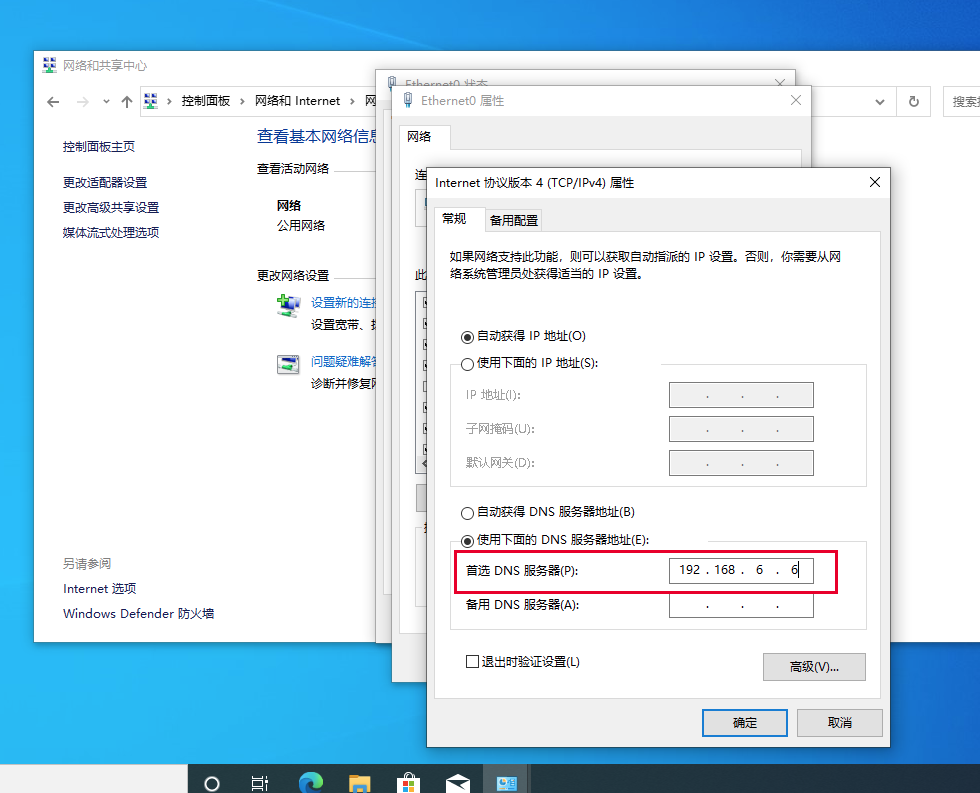Open the recent locations dropdown arrow
This screenshot has height=793, width=980.
105,101
